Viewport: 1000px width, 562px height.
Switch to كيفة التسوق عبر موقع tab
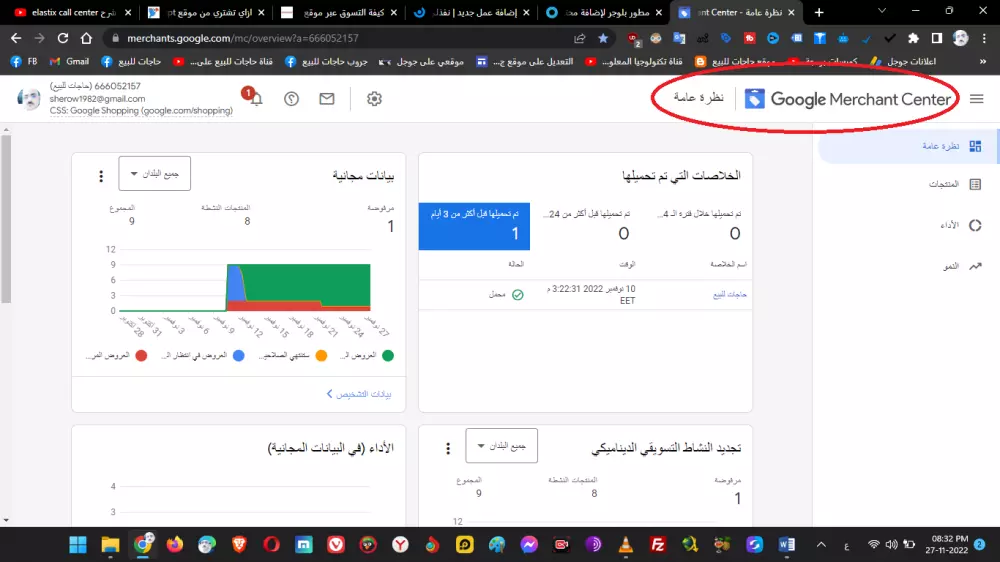pos(339,12)
